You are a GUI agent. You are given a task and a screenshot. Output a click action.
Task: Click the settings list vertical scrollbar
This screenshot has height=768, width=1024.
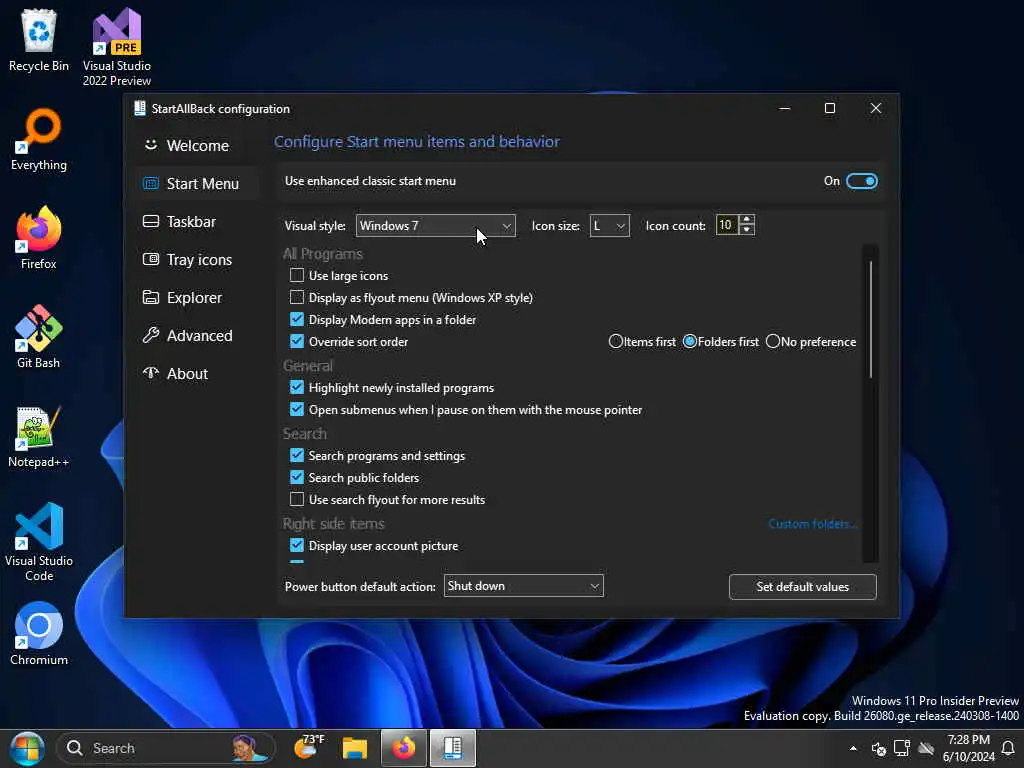[x=871, y=319]
